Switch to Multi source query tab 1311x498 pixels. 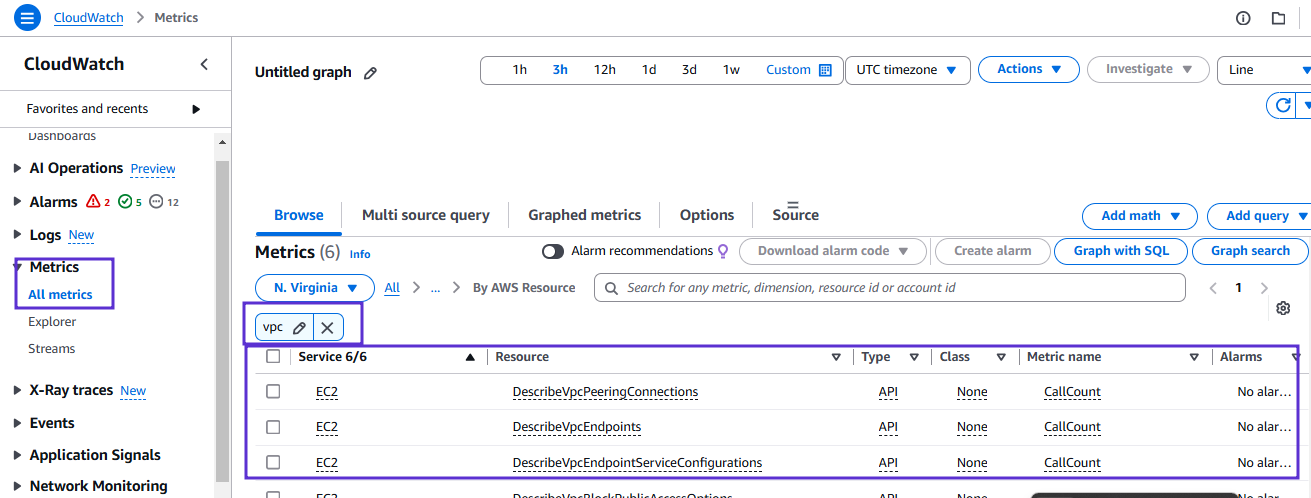pyautogui.click(x=426, y=215)
